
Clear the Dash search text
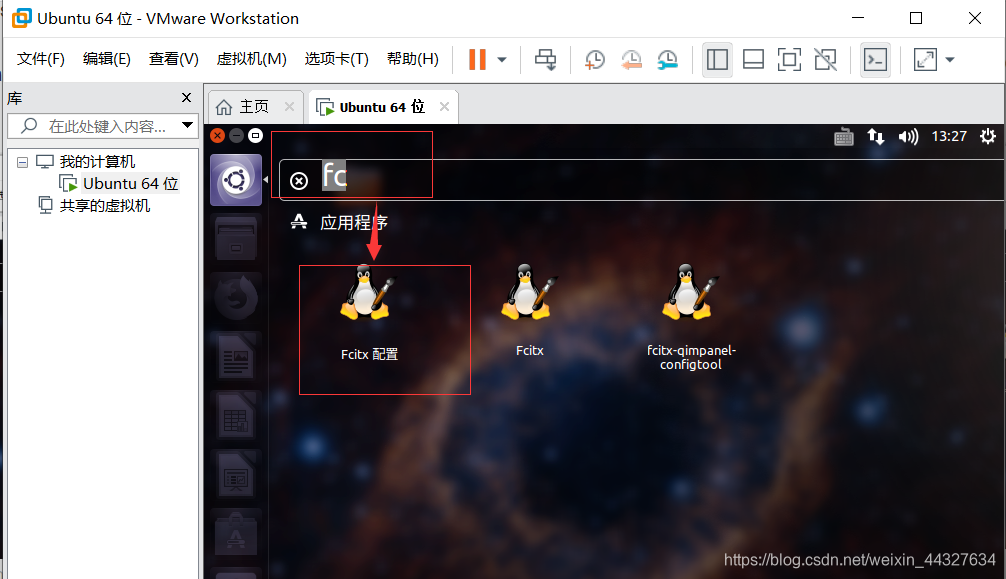click(x=299, y=181)
